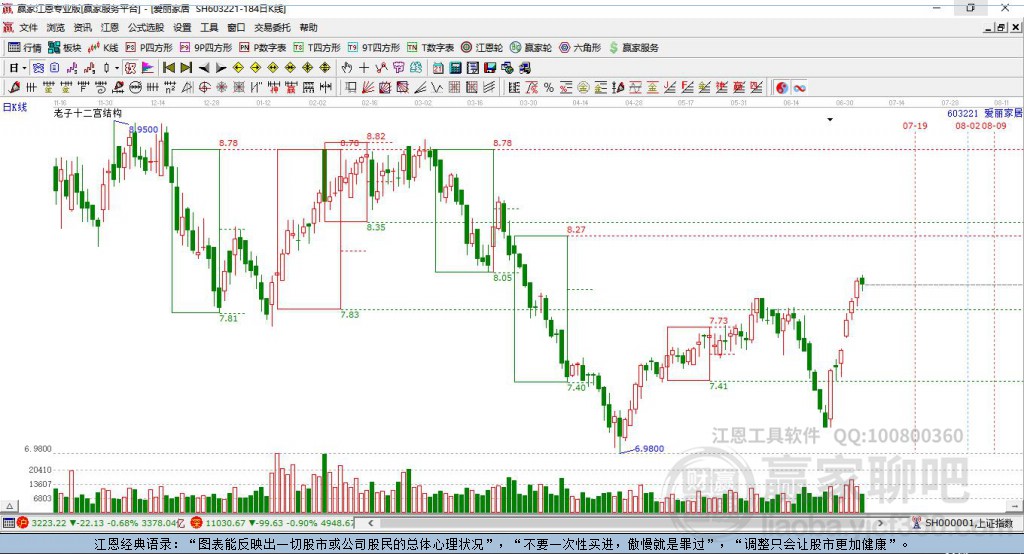The width and height of the screenshot is (1024, 554).
Task: Open the 江恩 menu
Action: coord(110,27)
